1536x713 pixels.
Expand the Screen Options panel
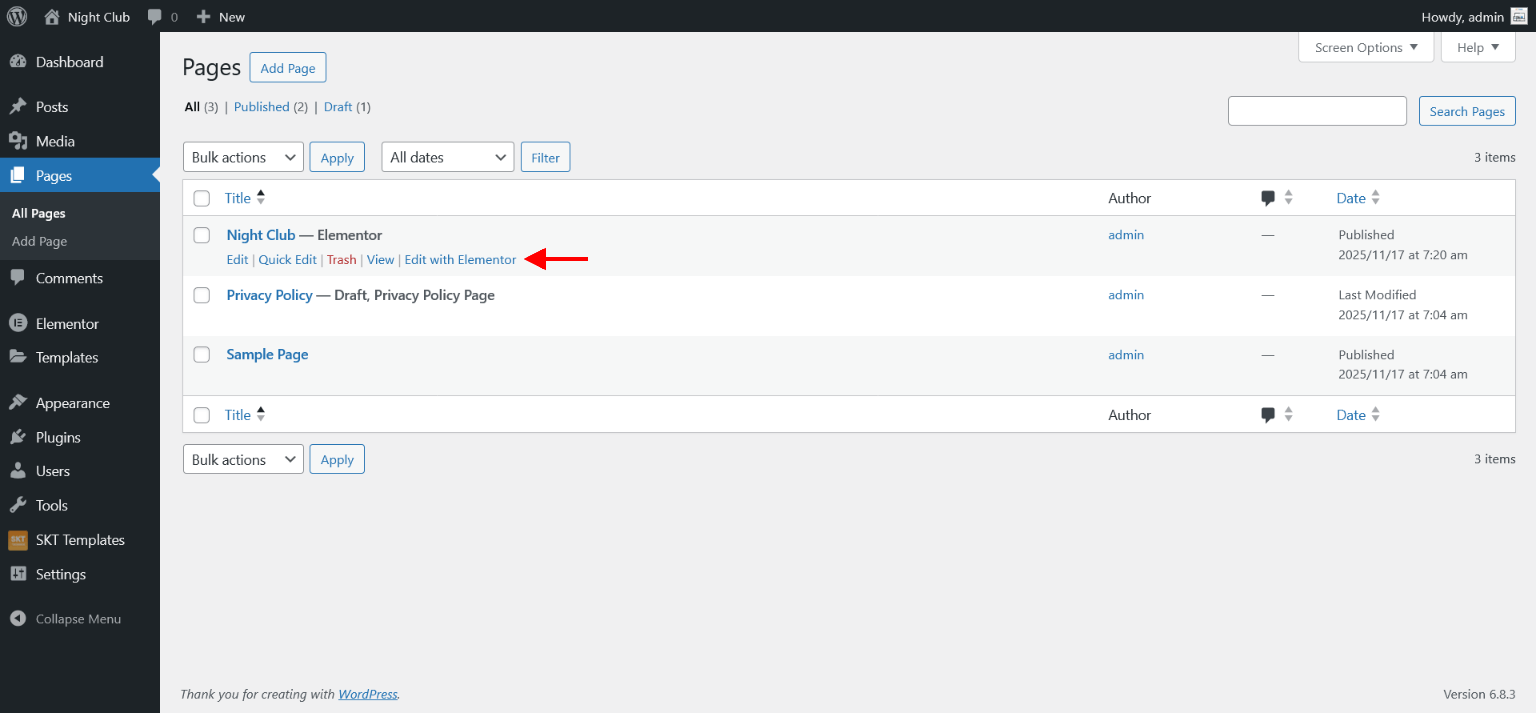tap(1365, 47)
